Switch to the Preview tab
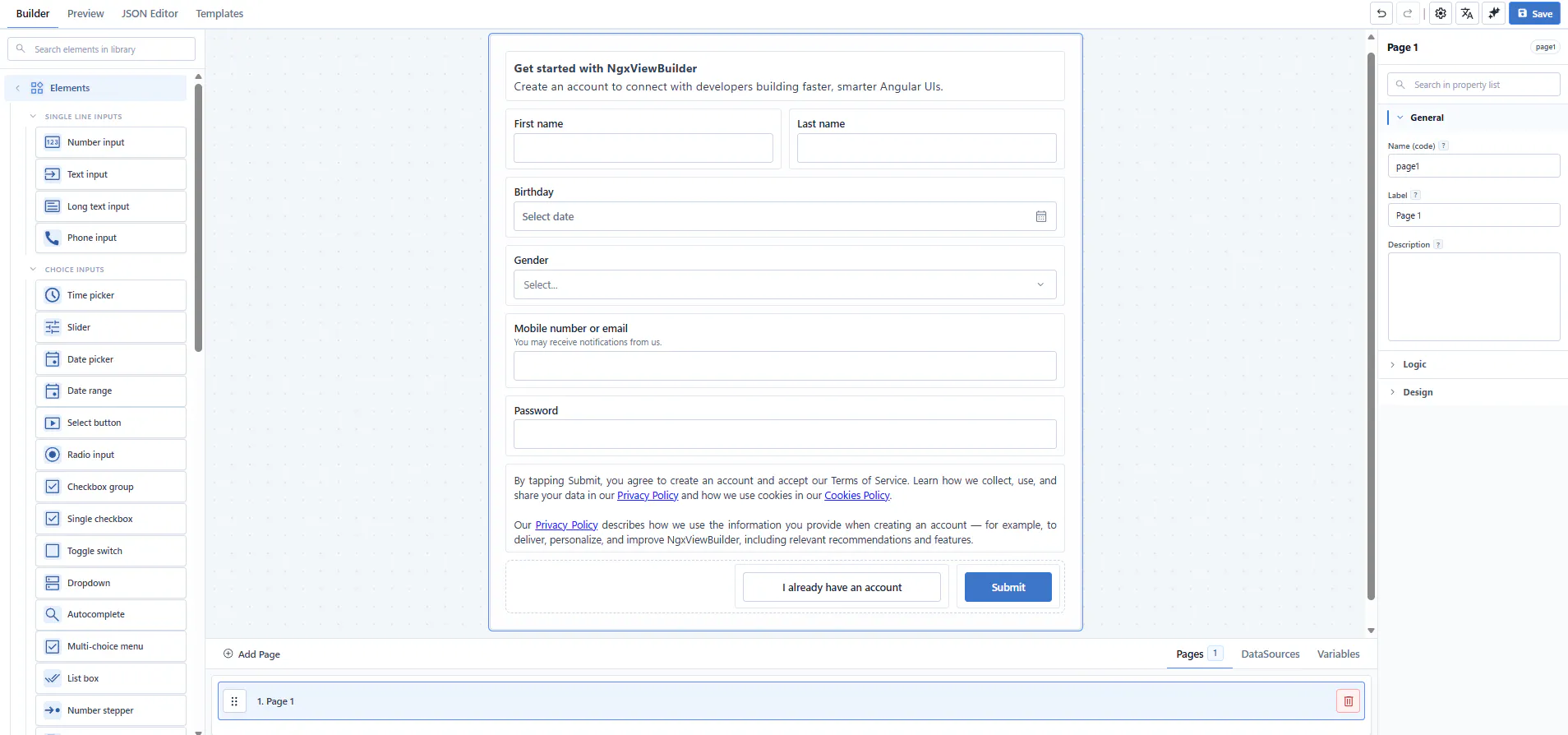 point(85,13)
